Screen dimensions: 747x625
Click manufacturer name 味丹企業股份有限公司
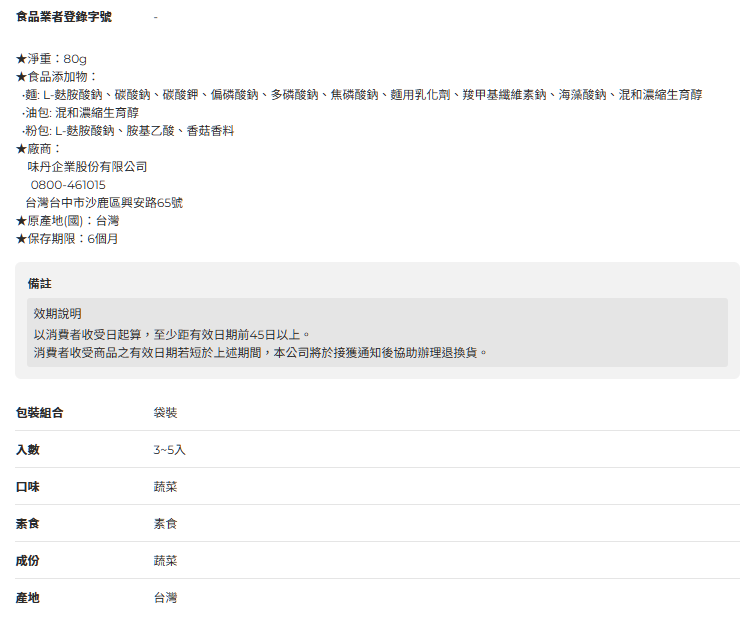click(87, 167)
